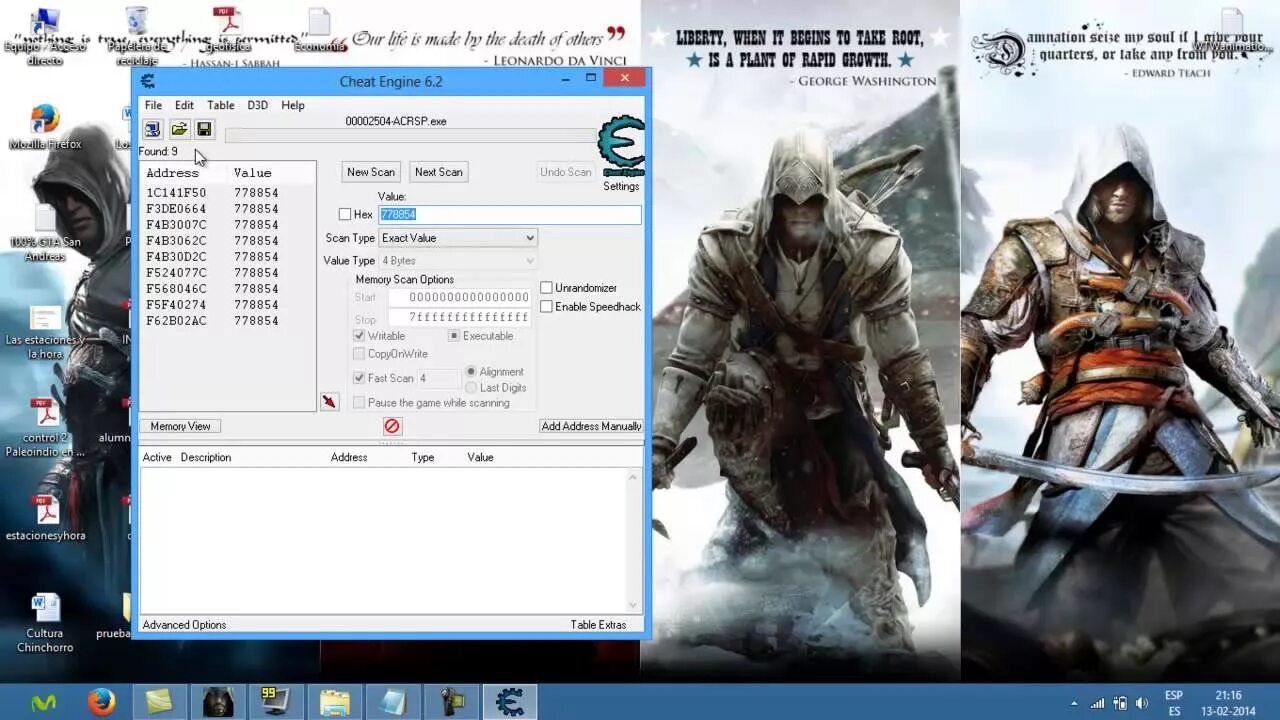Open the D3D menu
The image size is (1280, 720).
pos(257,105)
